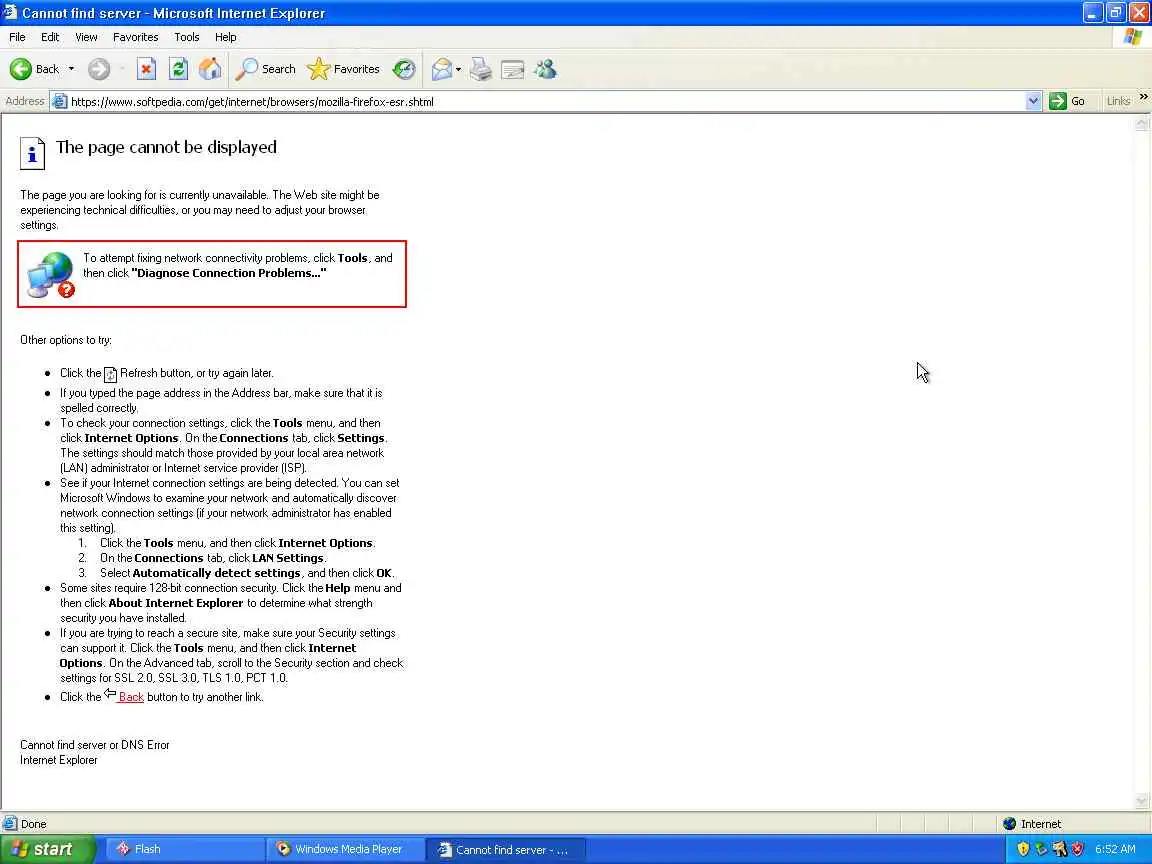The image size is (1152, 864).
Task: Click vertical scrollbar down arrow
Action: pyautogui.click(x=1142, y=800)
